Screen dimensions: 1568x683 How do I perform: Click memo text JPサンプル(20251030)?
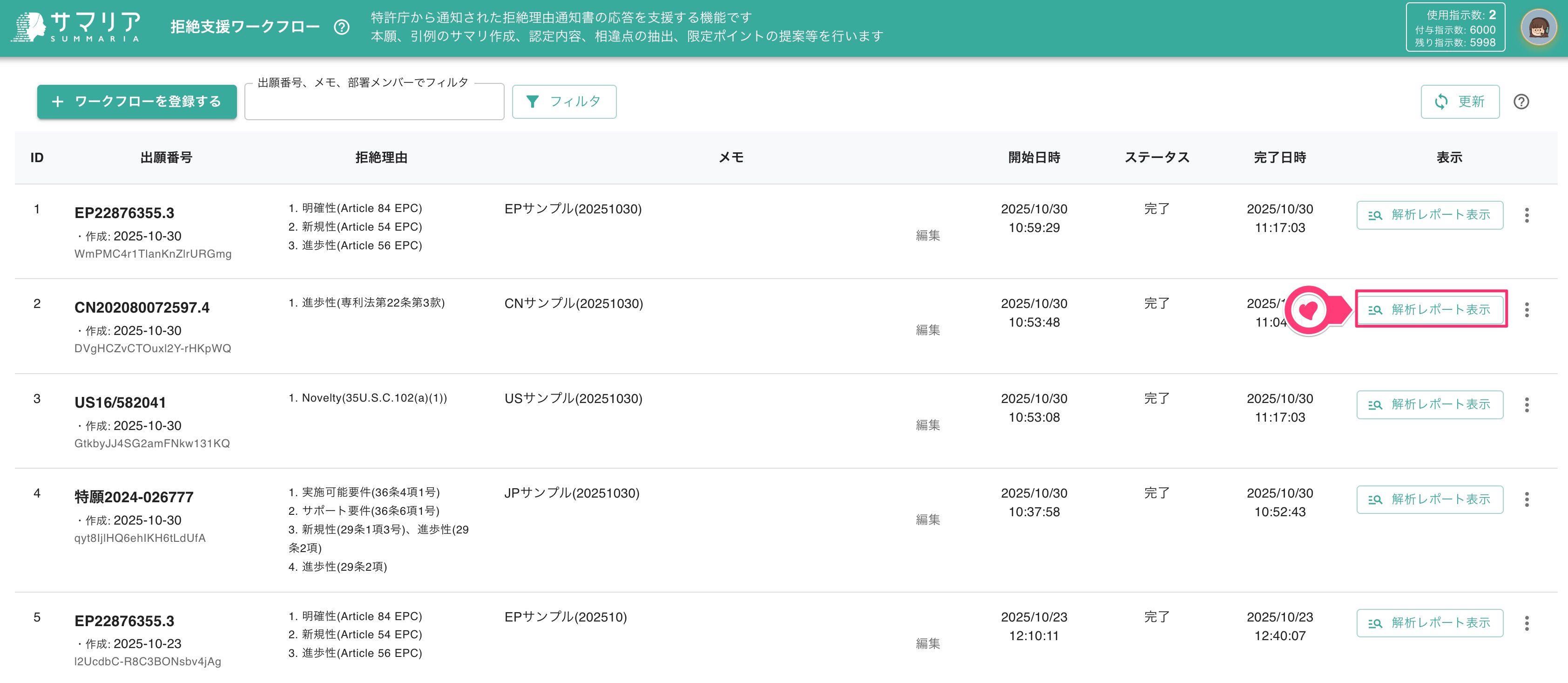(572, 493)
